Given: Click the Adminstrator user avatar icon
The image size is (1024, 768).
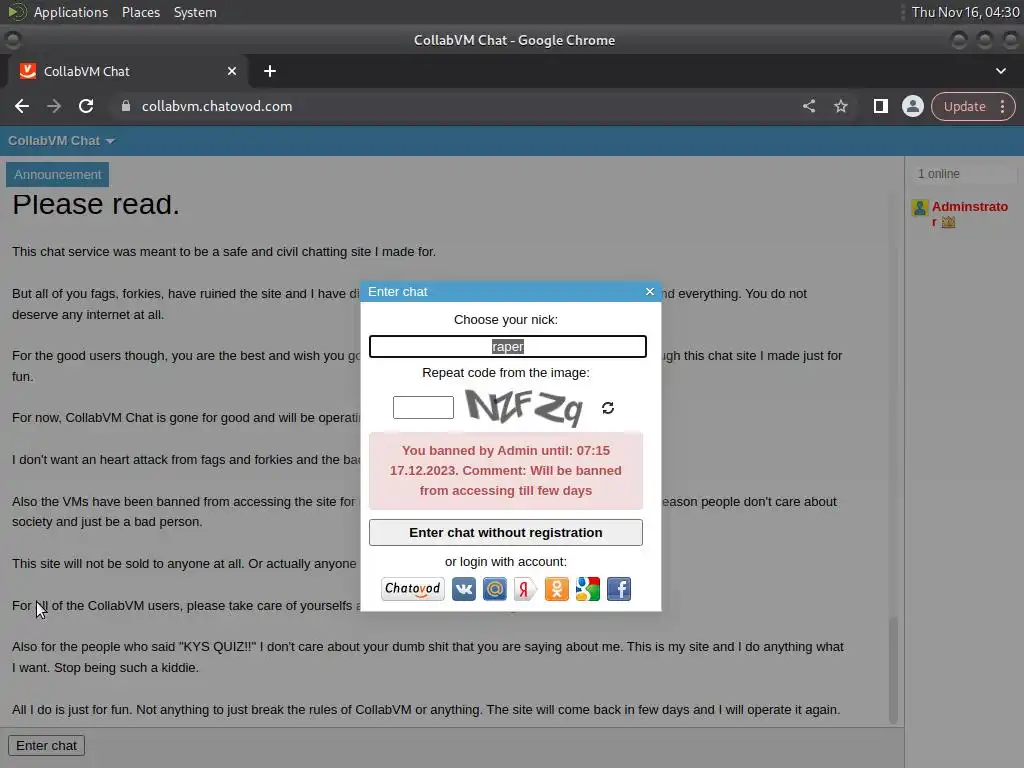Looking at the screenshot, I should (920, 208).
